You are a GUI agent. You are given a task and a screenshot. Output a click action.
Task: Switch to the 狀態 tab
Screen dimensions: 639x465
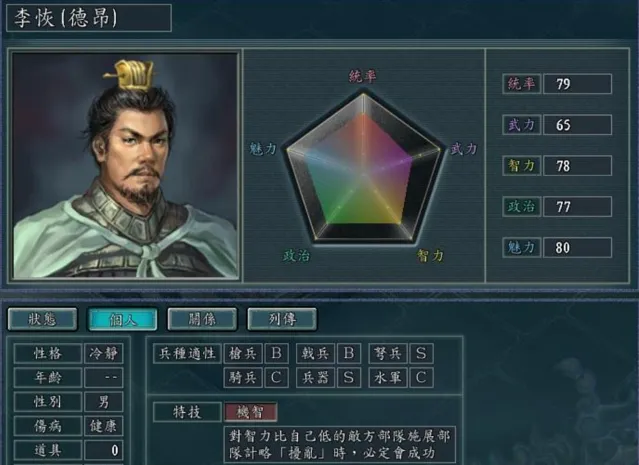point(42,319)
